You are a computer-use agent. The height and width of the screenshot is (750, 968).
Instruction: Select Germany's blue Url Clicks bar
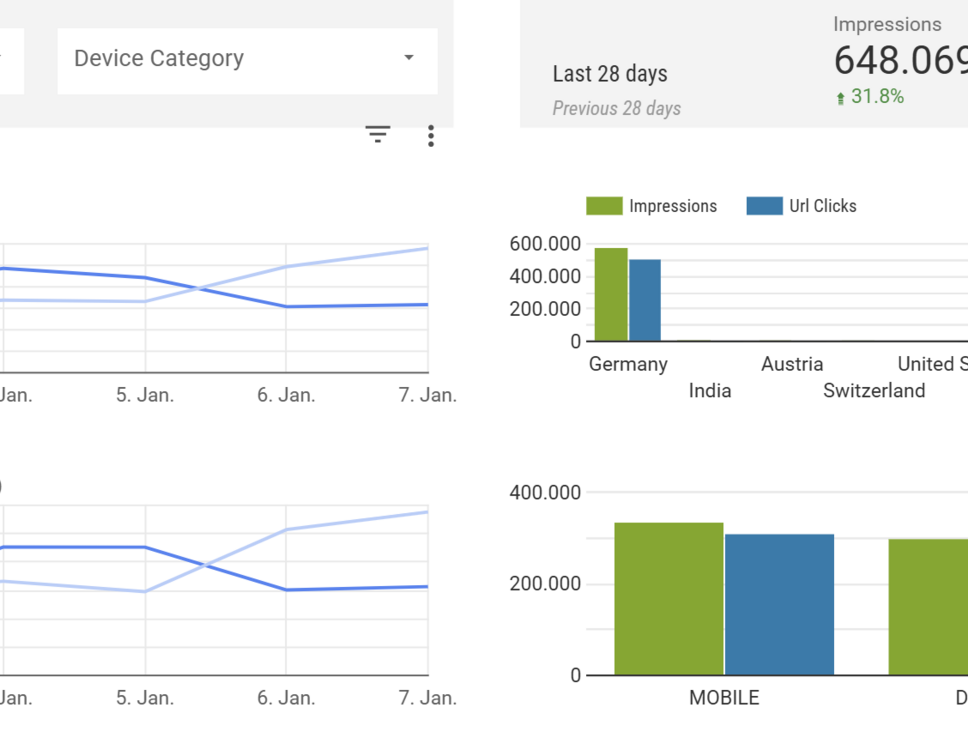(645, 300)
